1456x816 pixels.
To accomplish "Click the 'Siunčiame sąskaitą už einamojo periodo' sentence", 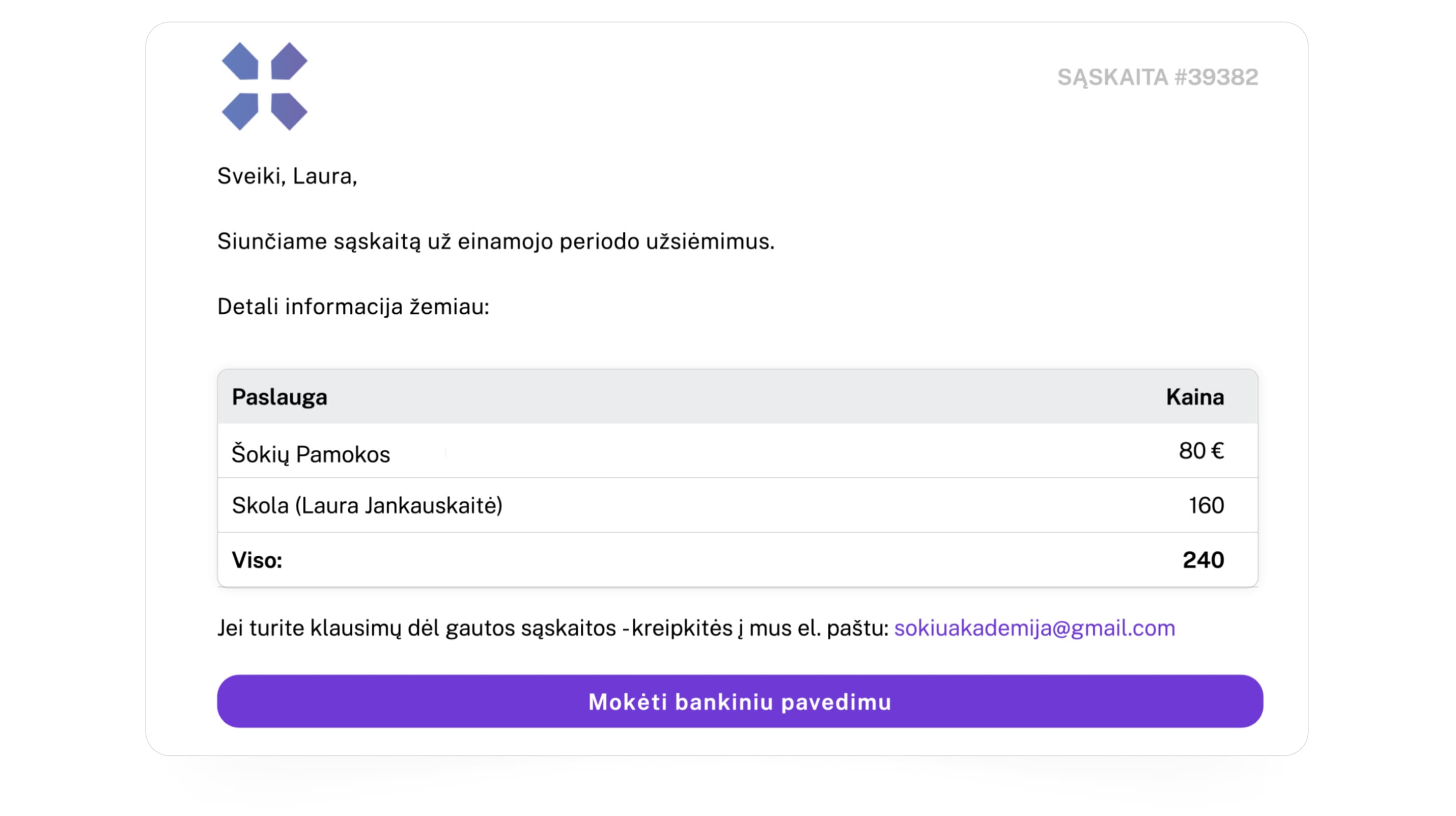I will [x=496, y=242].
